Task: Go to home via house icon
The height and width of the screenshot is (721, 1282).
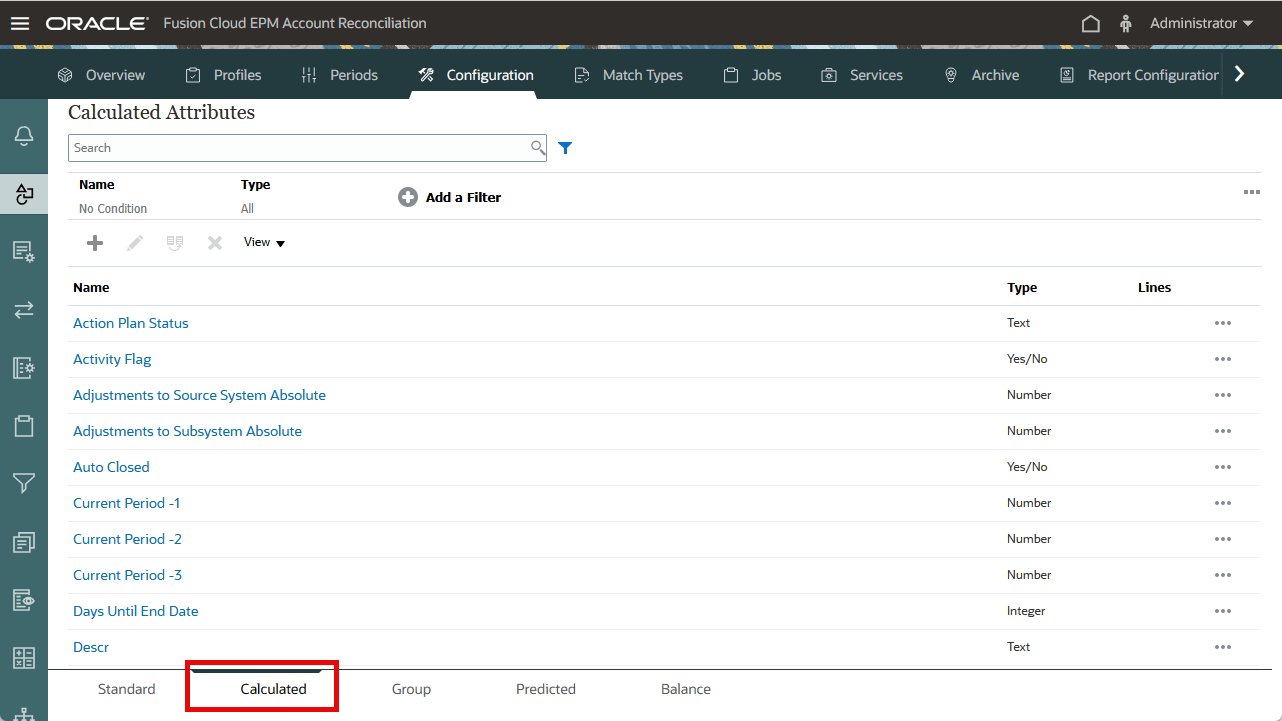Action: (1091, 23)
